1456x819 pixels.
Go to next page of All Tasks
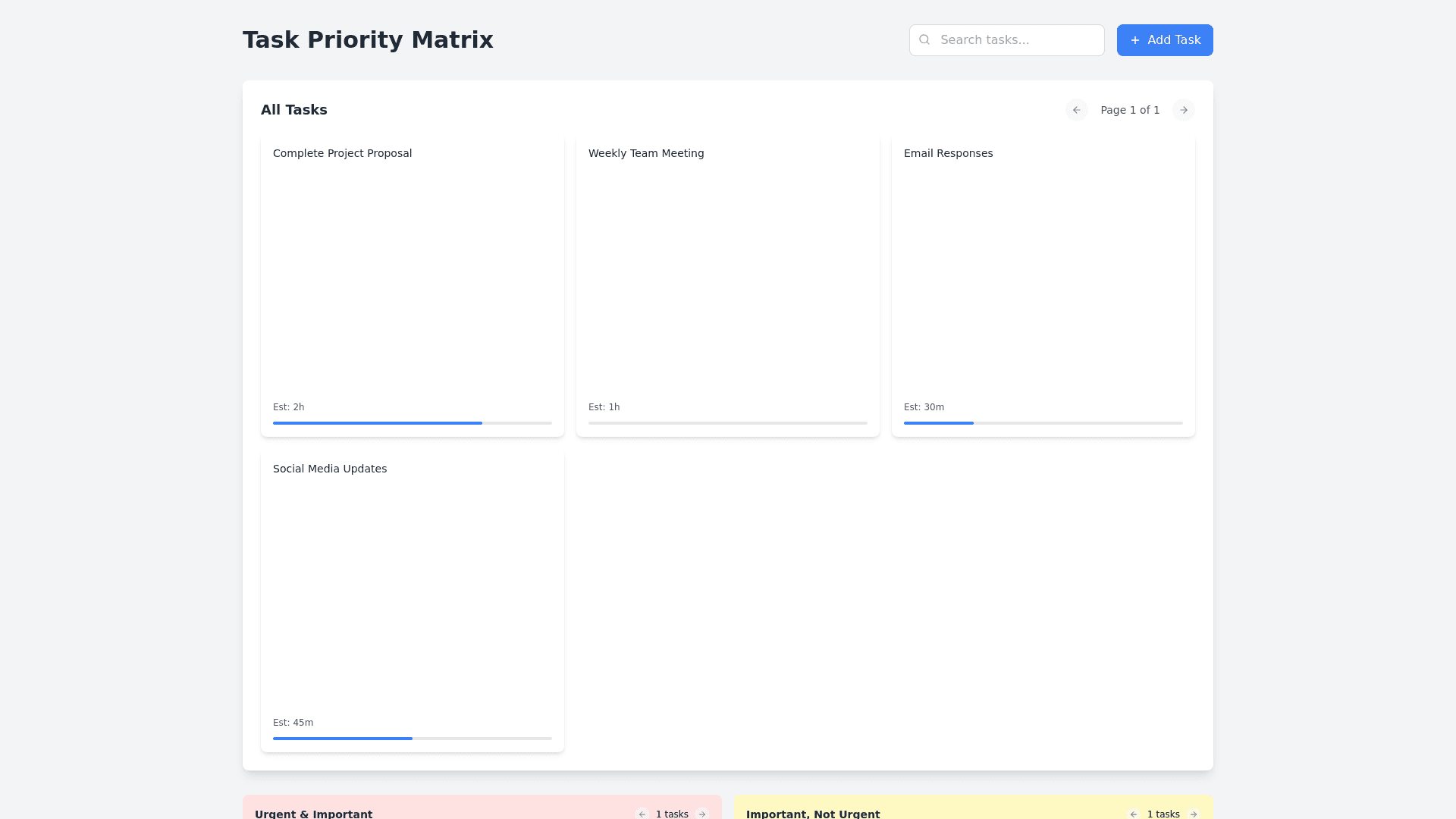coord(1183,110)
